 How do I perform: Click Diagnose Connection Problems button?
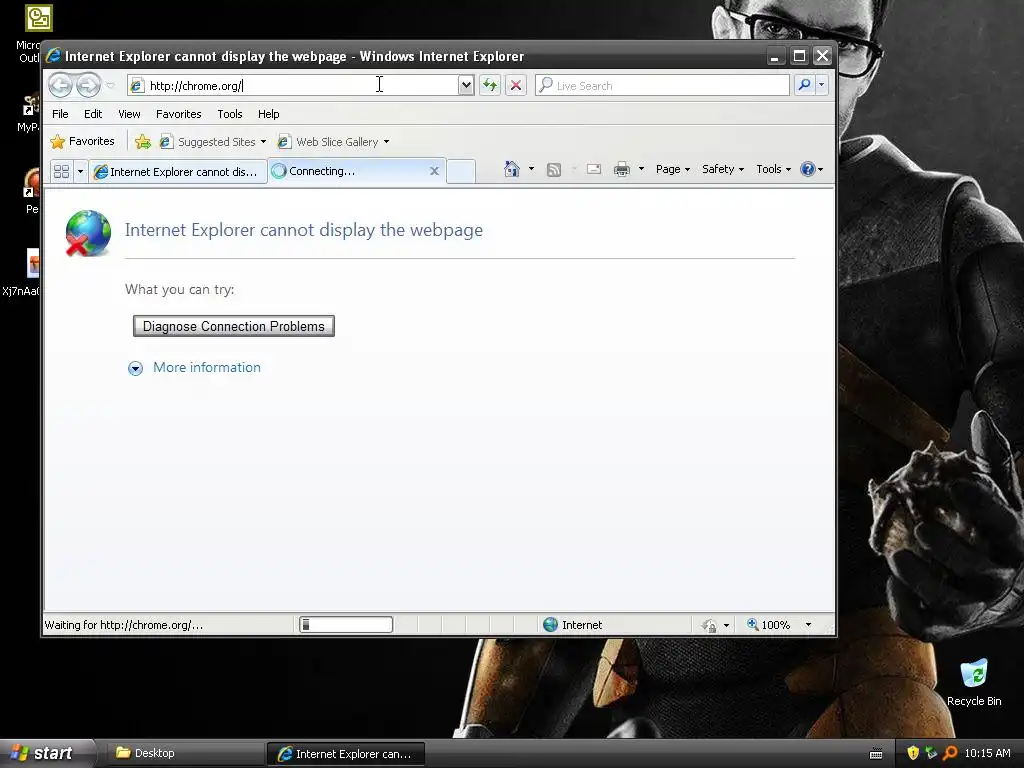tap(234, 326)
